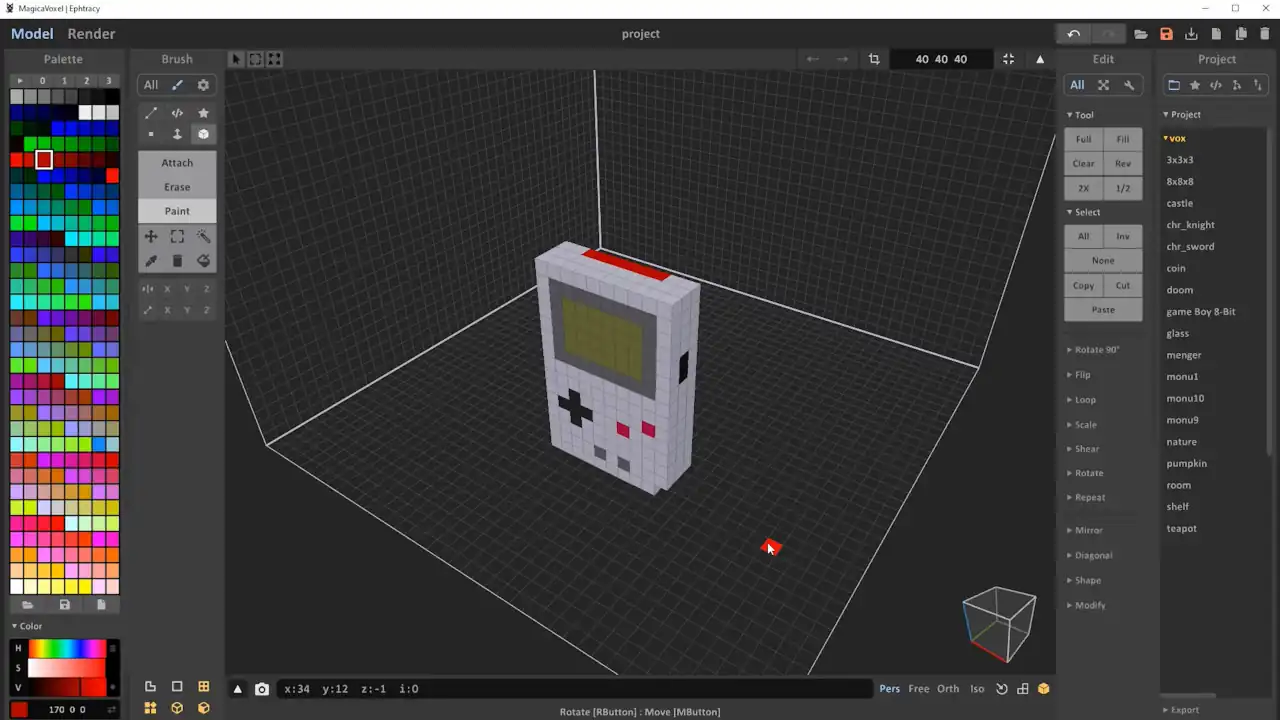The height and width of the screenshot is (720, 1280).
Task: Take a screenshot with the camera icon
Action: (x=262, y=689)
